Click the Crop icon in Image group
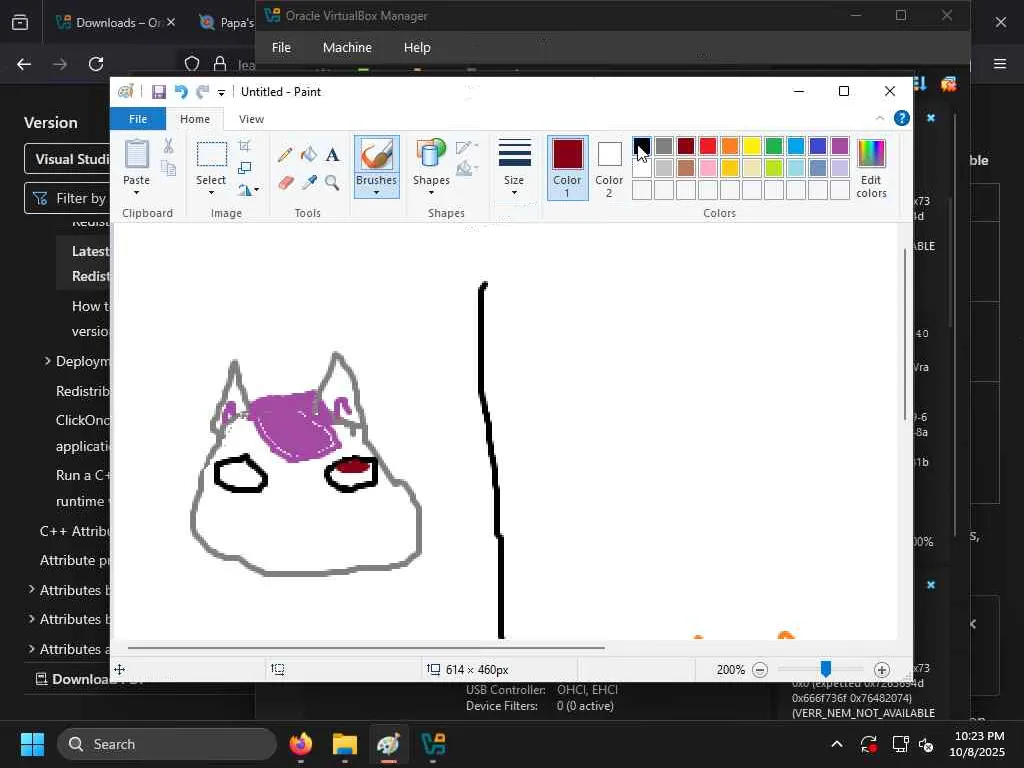Screen dimensions: 1024x768 [244, 146]
